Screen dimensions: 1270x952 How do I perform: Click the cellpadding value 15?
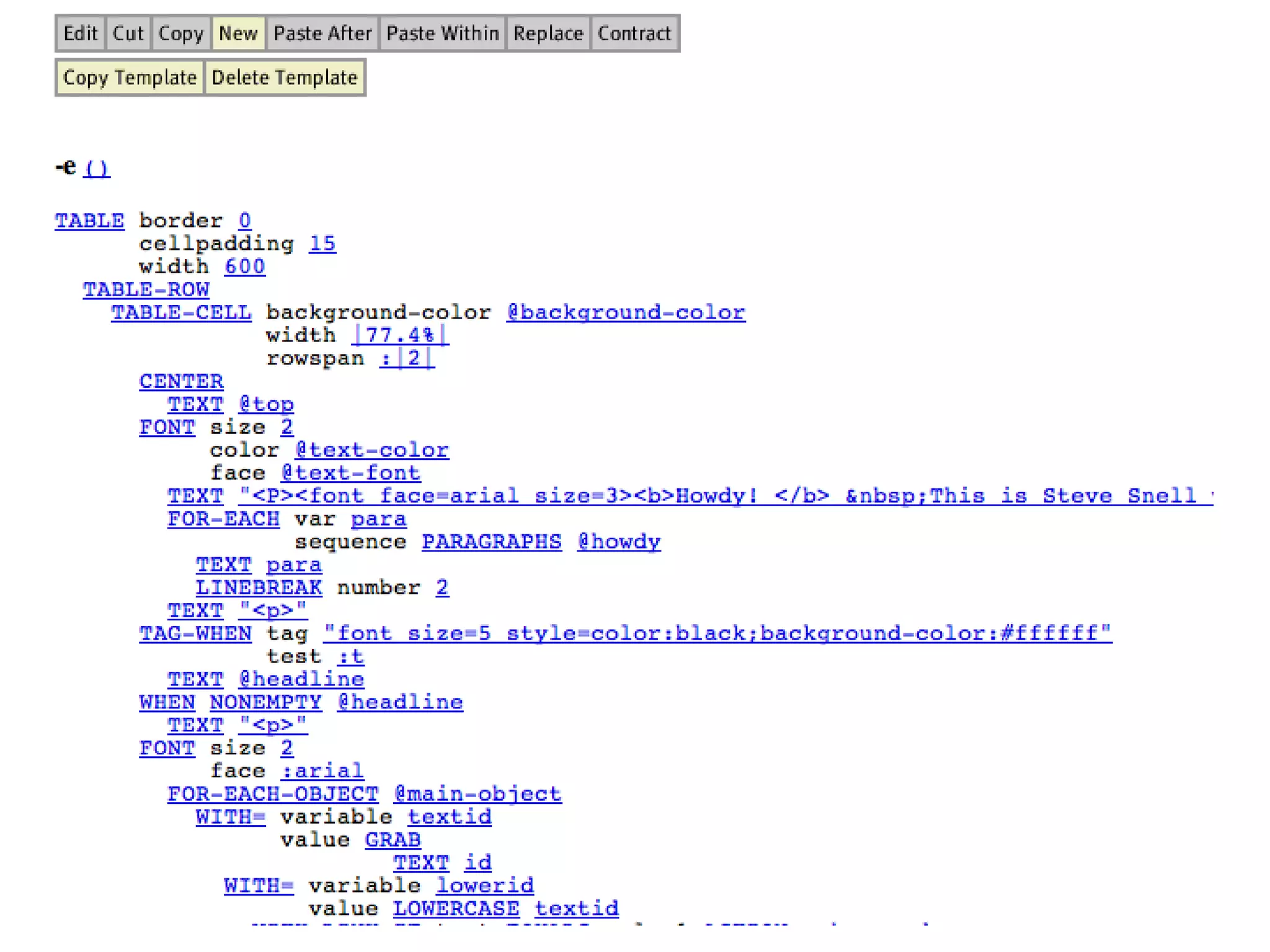pos(322,244)
